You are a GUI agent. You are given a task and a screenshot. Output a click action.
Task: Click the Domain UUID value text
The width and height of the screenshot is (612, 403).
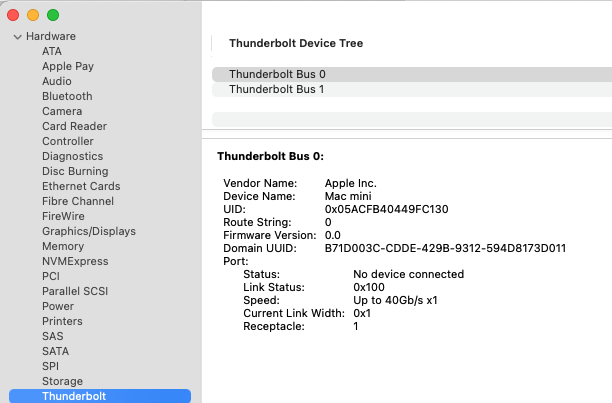point(445,248)
